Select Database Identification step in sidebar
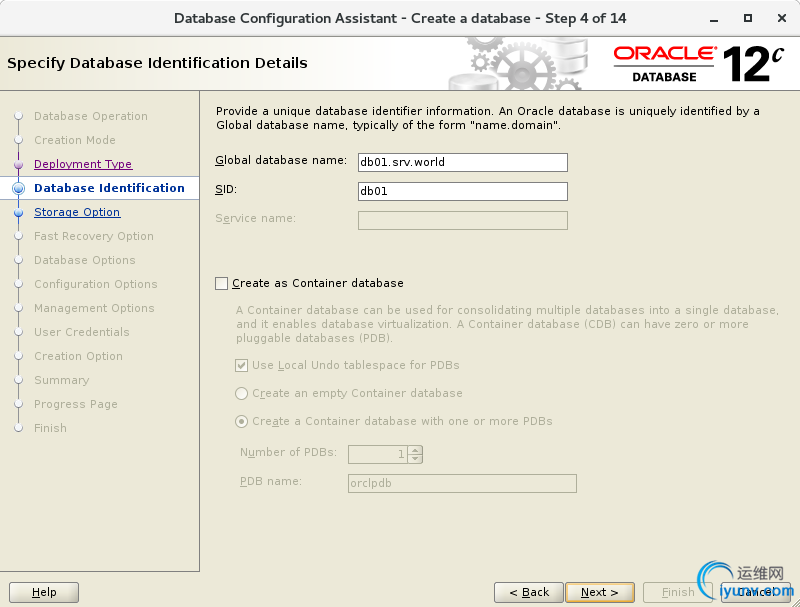Screen dimensions: 800x607 [109, 188]
